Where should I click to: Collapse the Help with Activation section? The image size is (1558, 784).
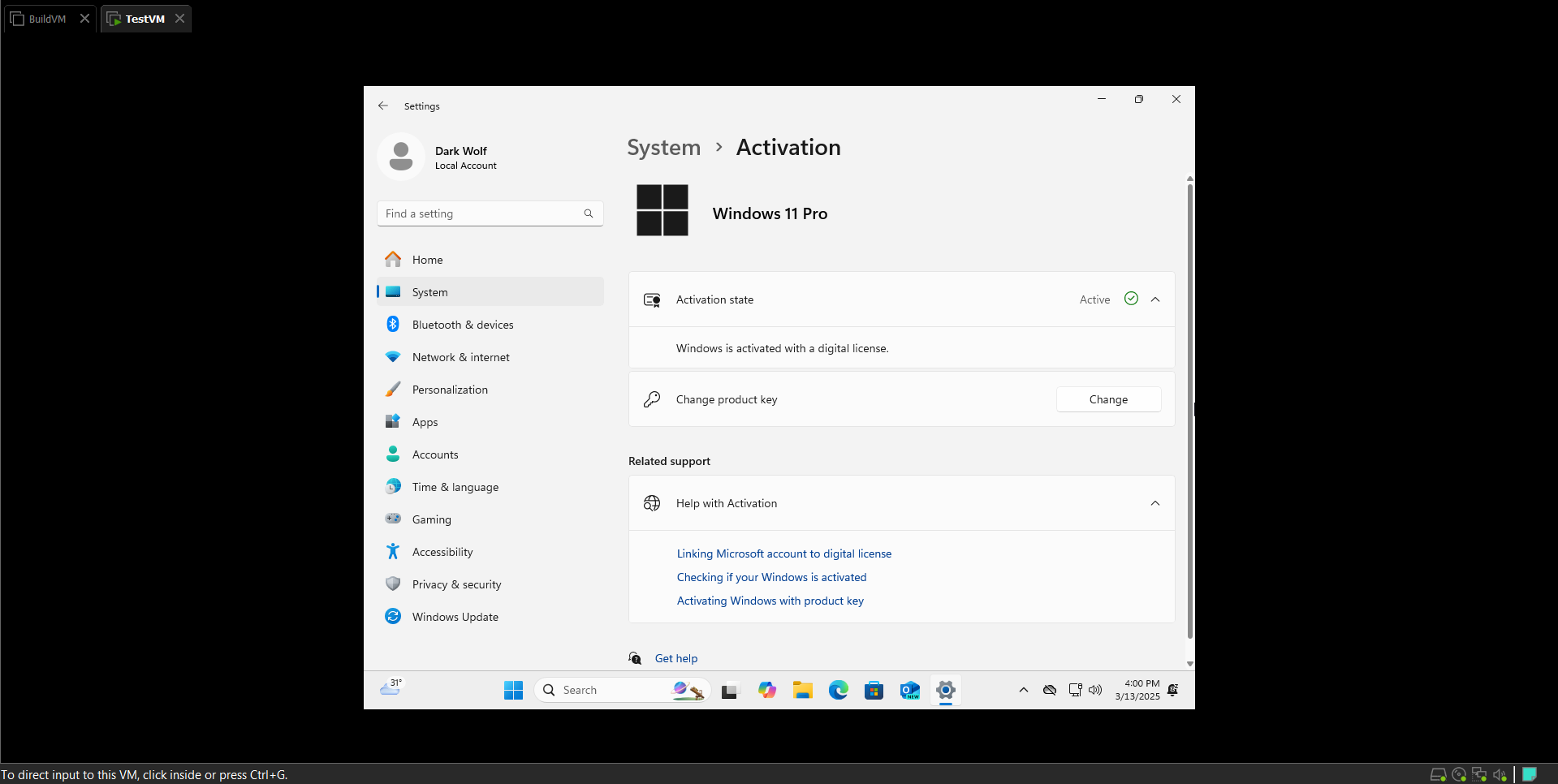pyautogui.click(x=1155, y=503)
